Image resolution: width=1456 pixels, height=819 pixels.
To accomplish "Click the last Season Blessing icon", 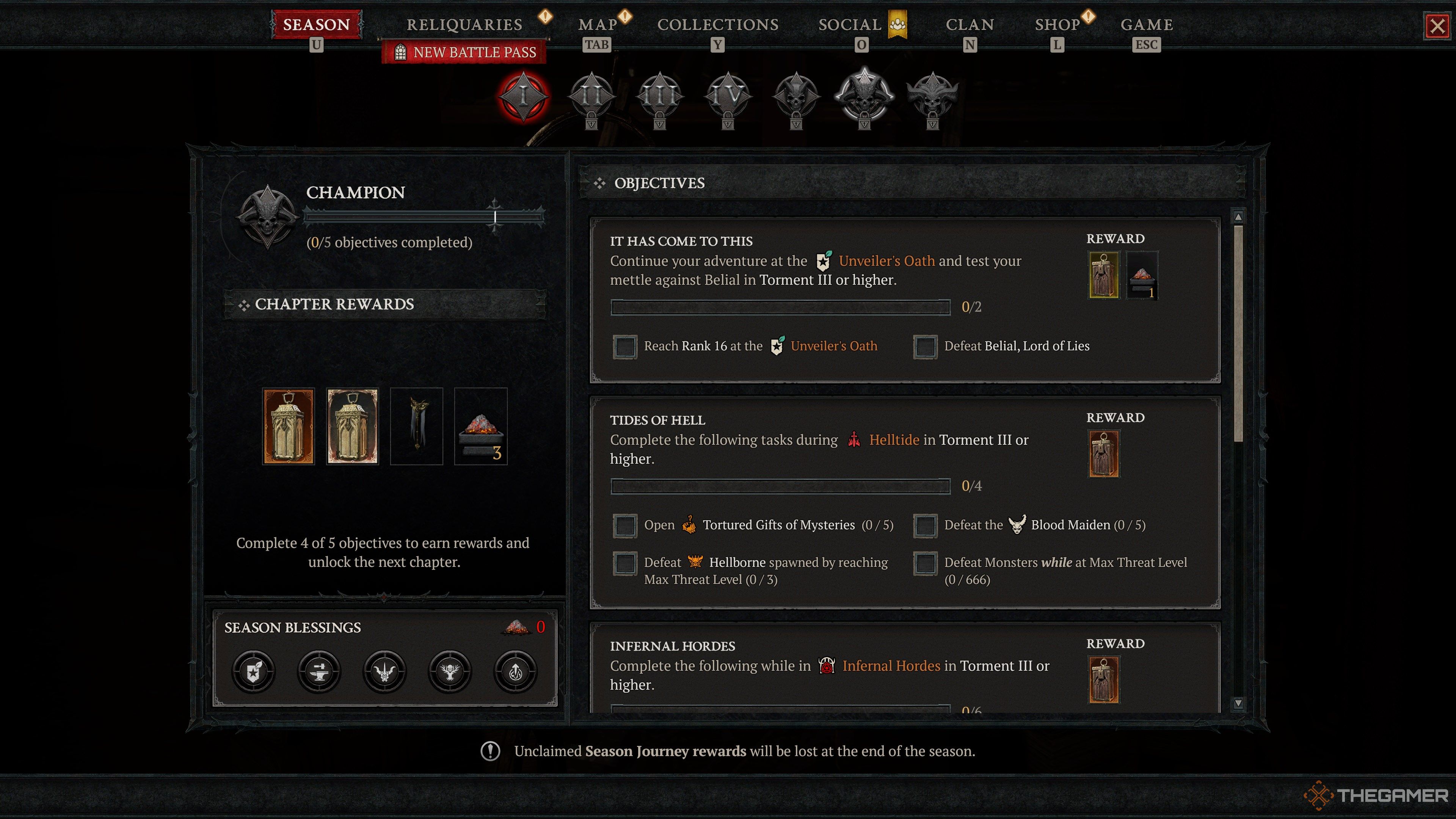I will pos(516,672).
